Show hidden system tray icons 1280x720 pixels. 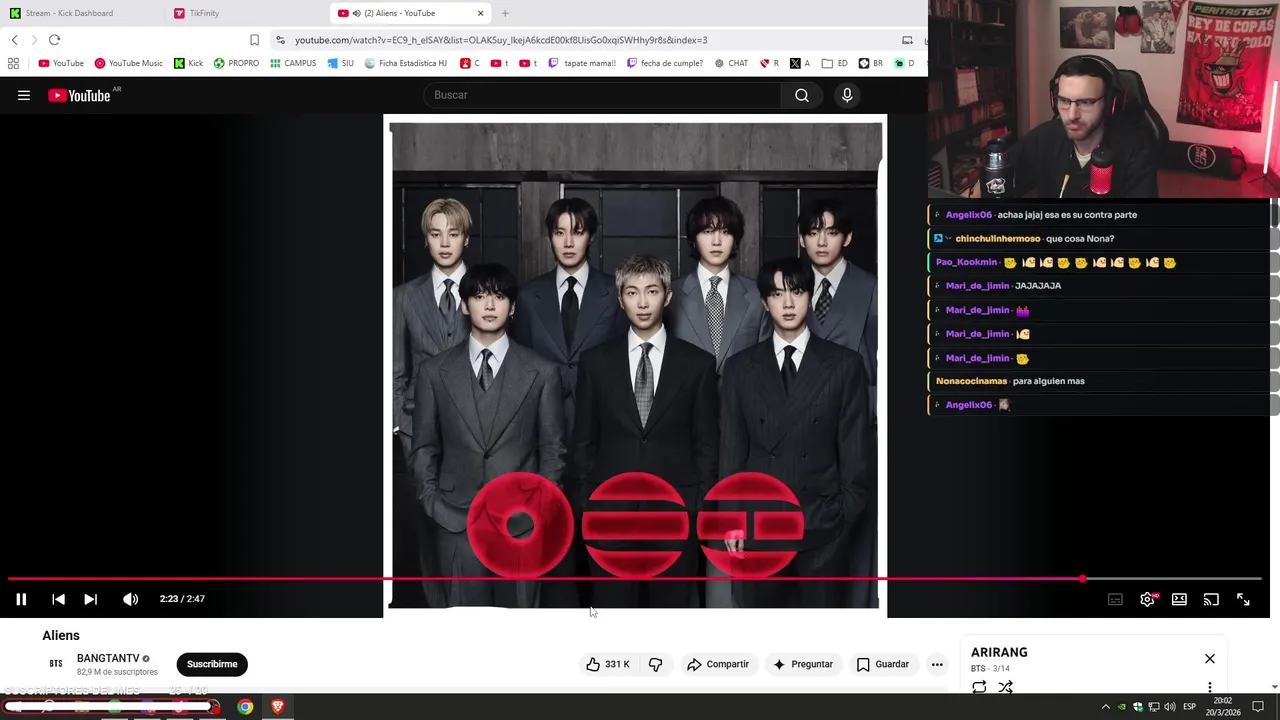click(1105, 707)
